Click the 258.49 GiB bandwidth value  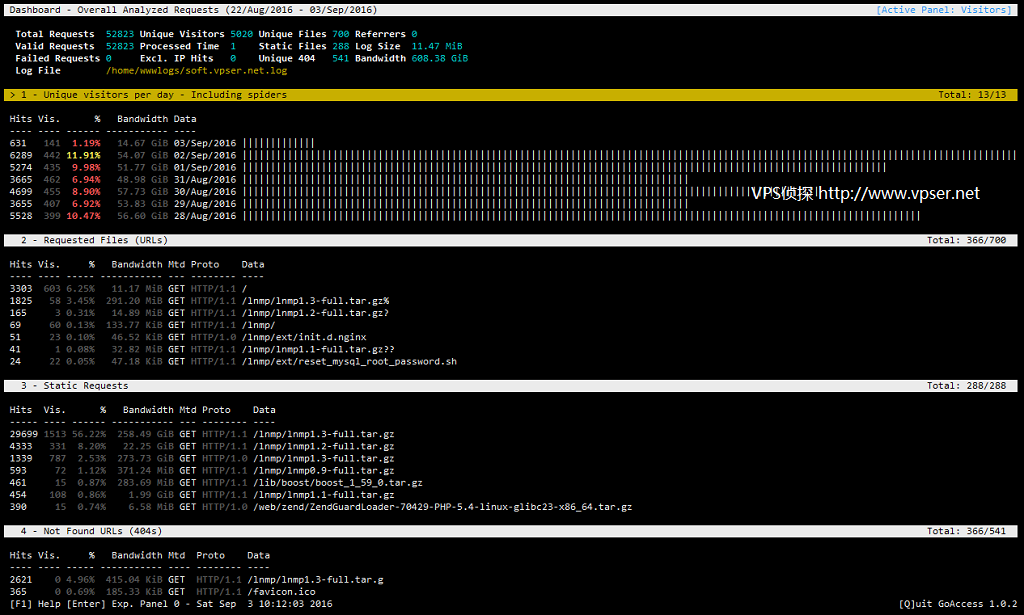146,434
